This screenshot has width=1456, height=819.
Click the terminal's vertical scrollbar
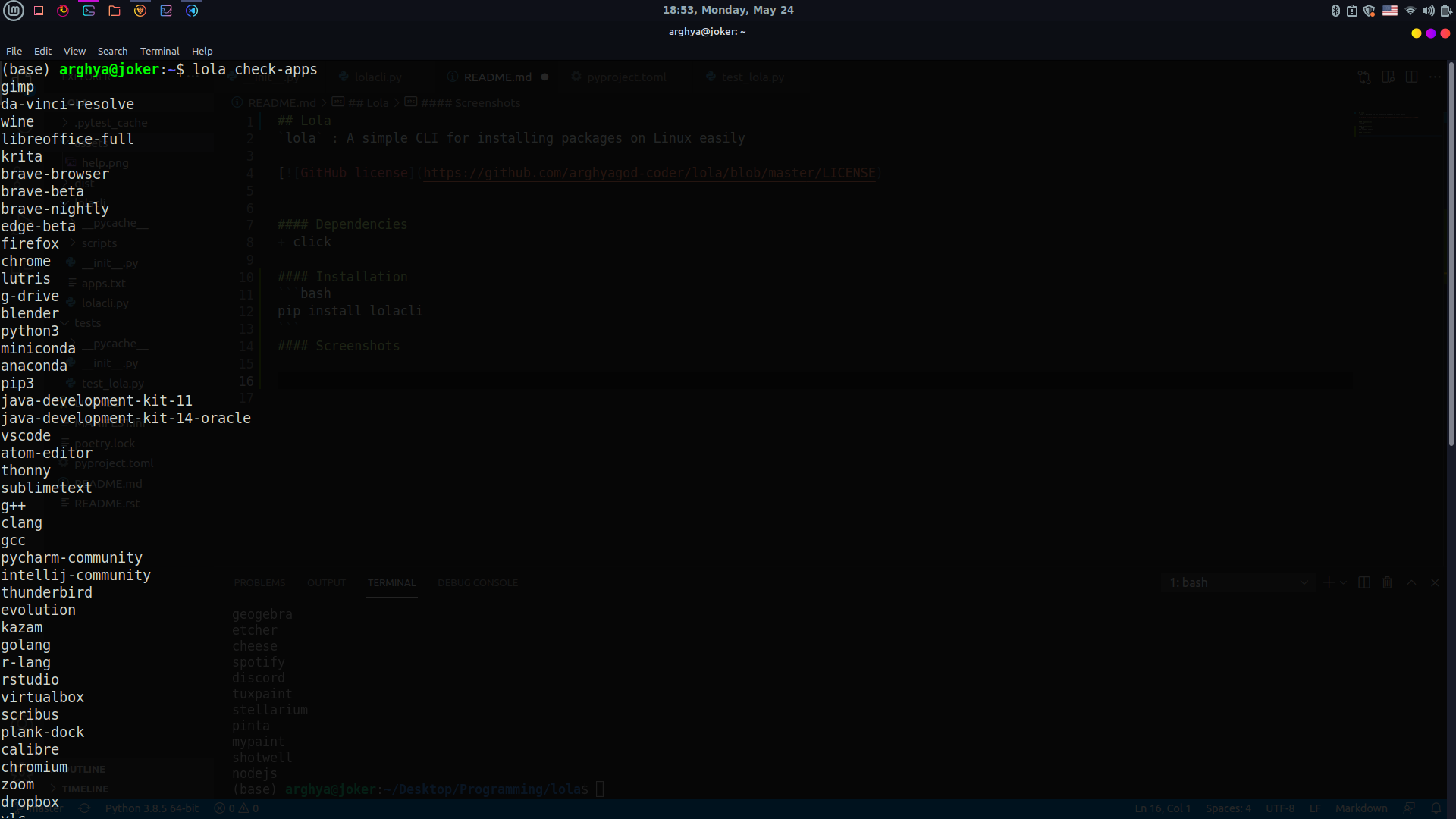[1451, 254]
